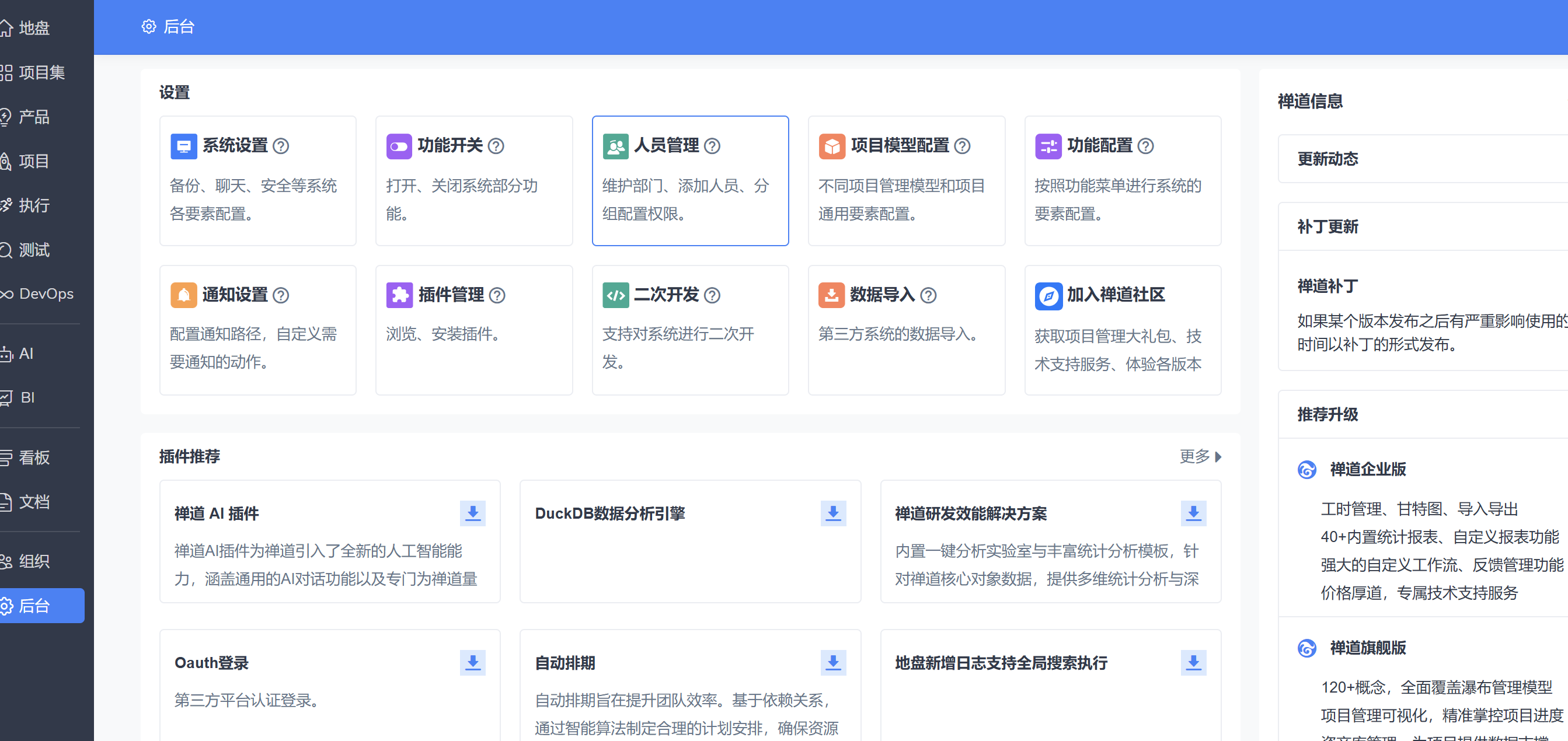Click help icon beside 系统设置
The width and height of the screenshot is (1568, 741).
click(x=281, y=146)
